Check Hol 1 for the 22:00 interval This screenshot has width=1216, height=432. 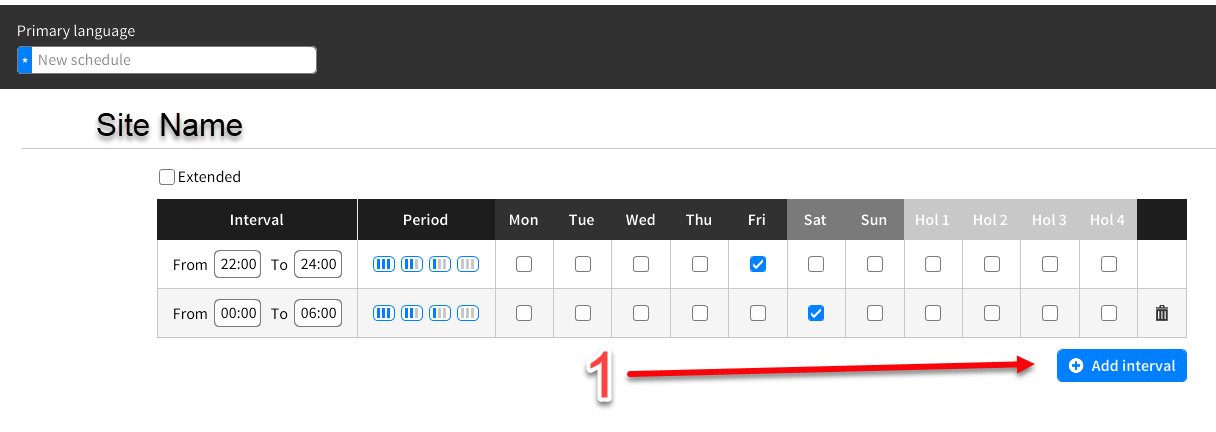click(x=933, y=264)
